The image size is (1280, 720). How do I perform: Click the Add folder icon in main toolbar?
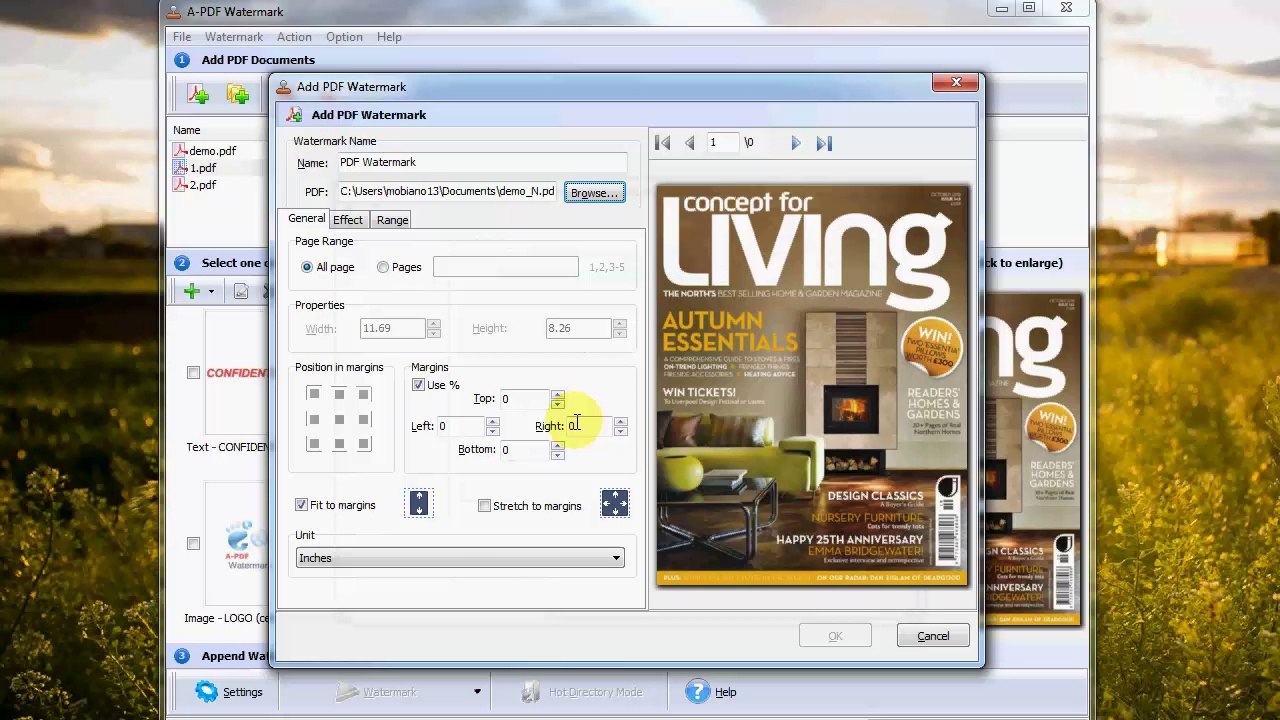(238, 94)
